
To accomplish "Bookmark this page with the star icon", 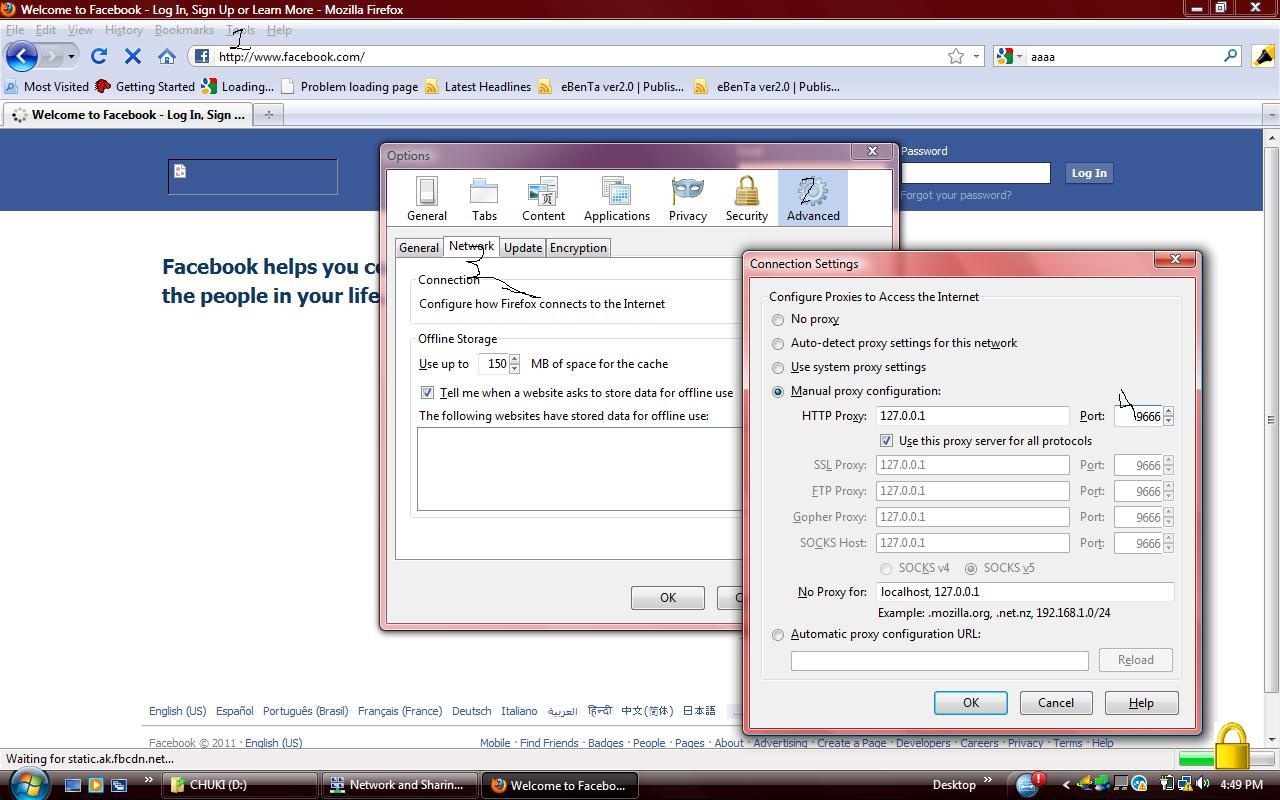I will click(x=956, y=56).
